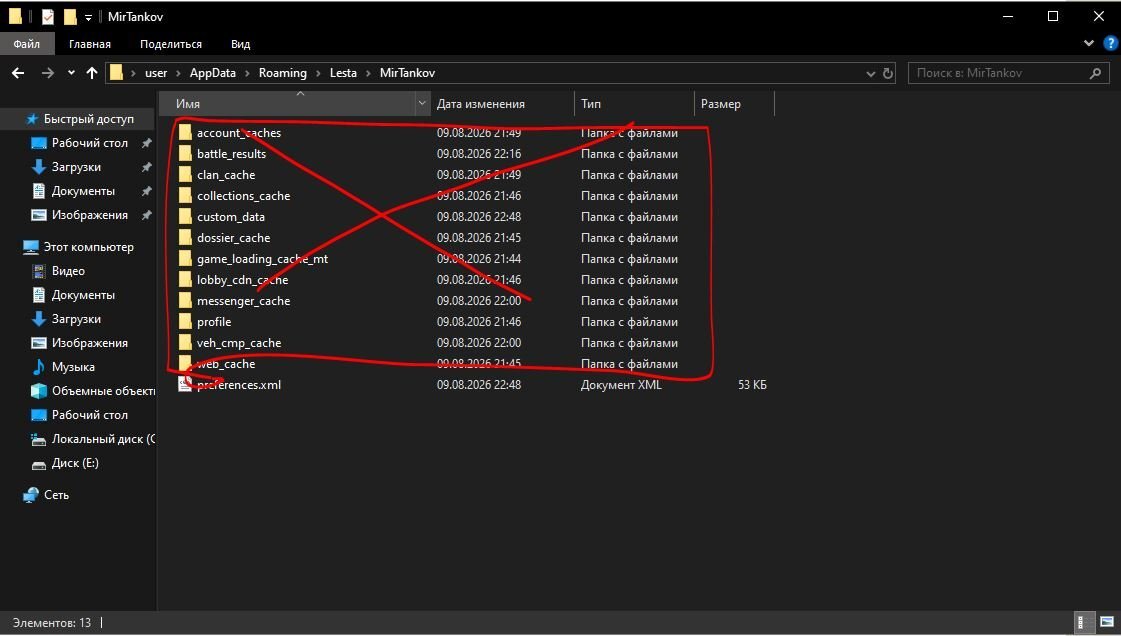Open Объемные объекты in navigation pane
The height and width of the screenshot is (636, 1121).
[103, 391]
